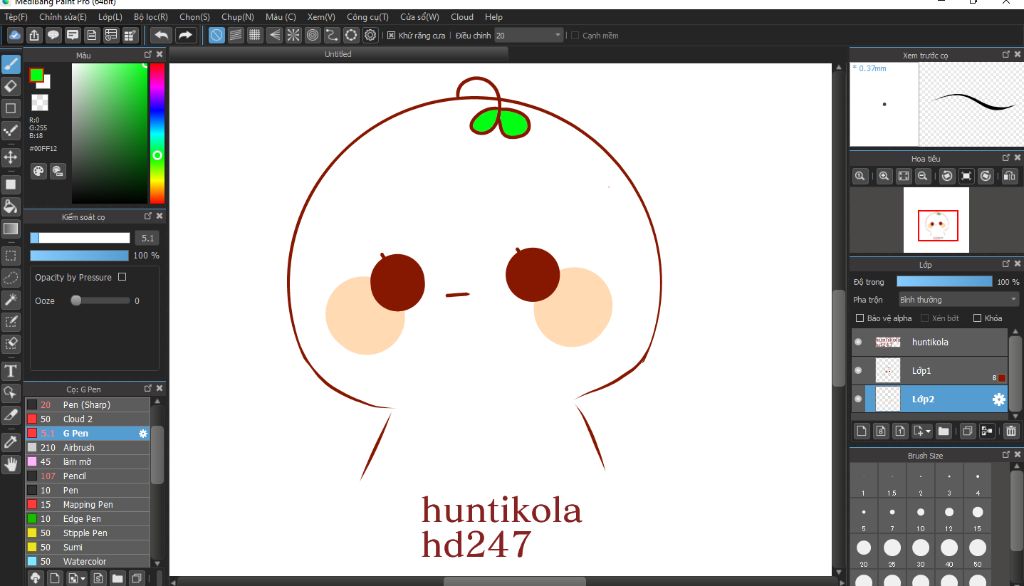Select the Eraser tool
The height and width of the screenshot is (586, 1024).
(x=10, y=86)
